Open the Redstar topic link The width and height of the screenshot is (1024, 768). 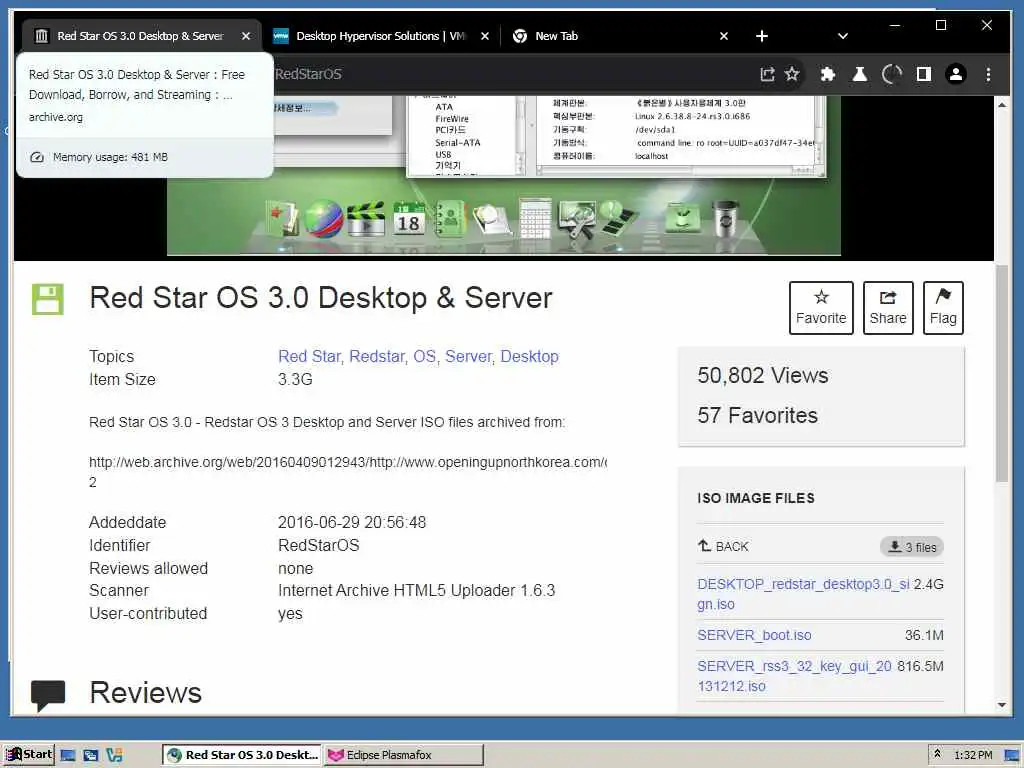(x=377, y=357)
